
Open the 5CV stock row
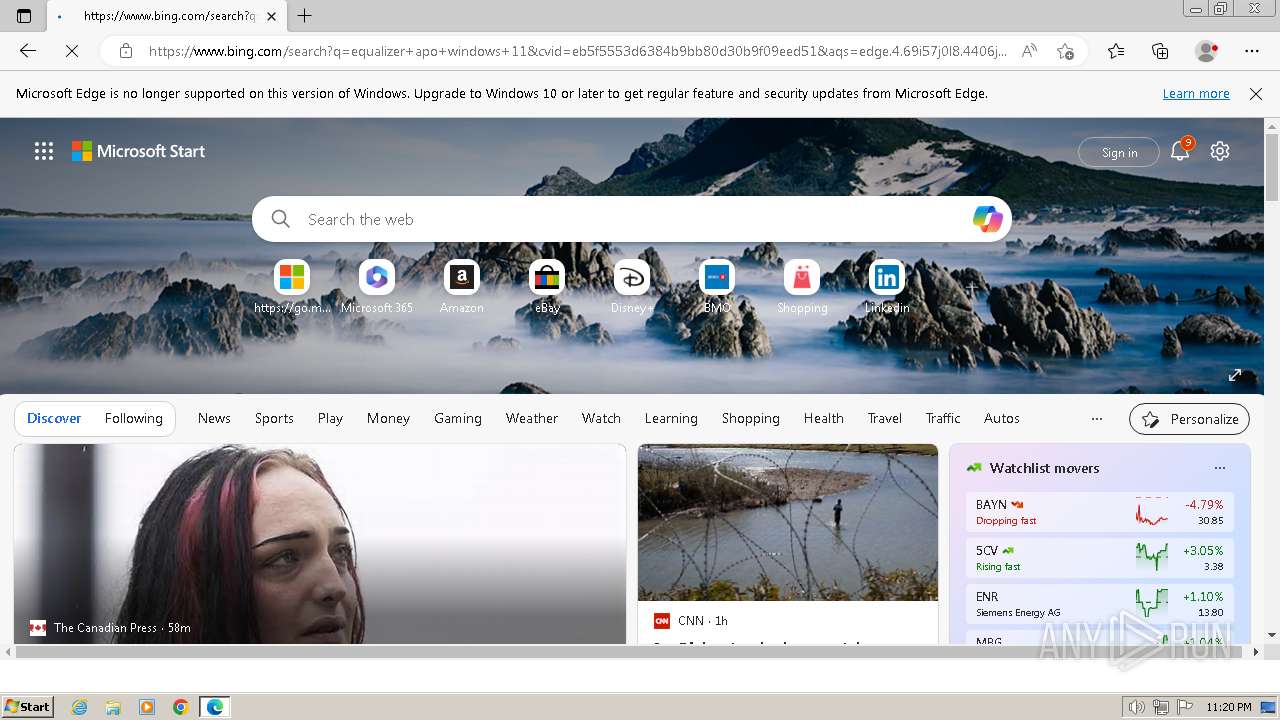[1100, 558]
